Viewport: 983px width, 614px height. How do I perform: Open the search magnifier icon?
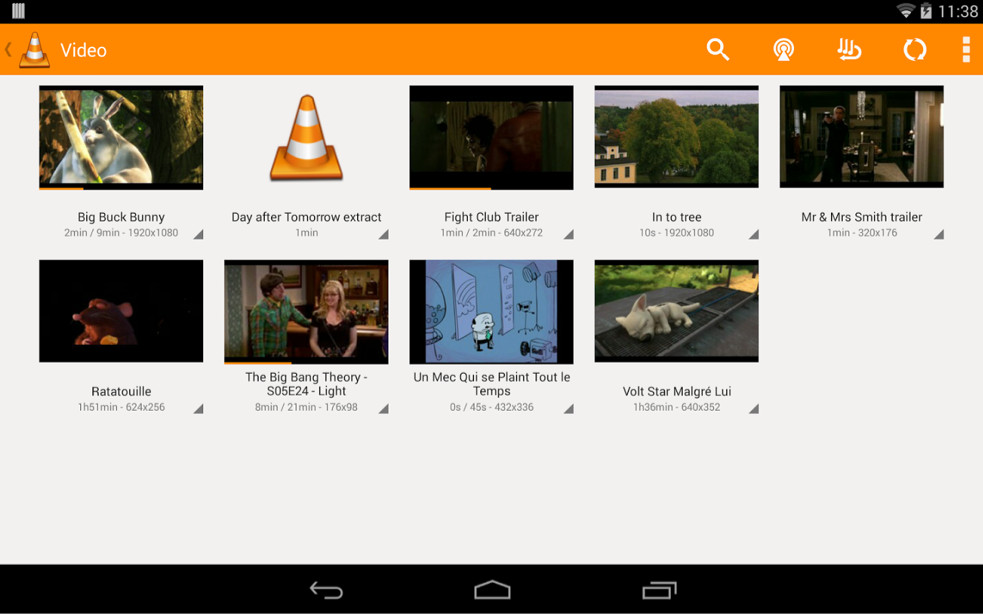click(x=718, y=50)
